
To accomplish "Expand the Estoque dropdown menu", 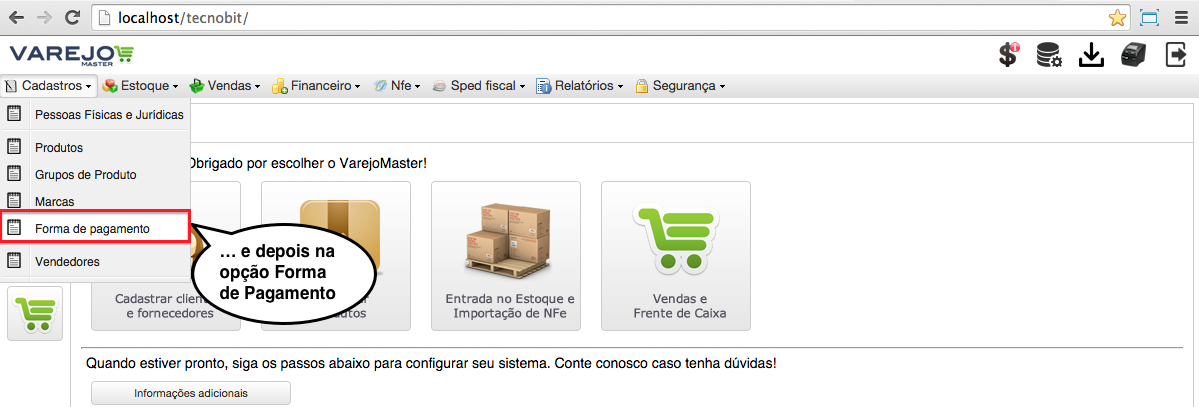I will tap(140, 86).
